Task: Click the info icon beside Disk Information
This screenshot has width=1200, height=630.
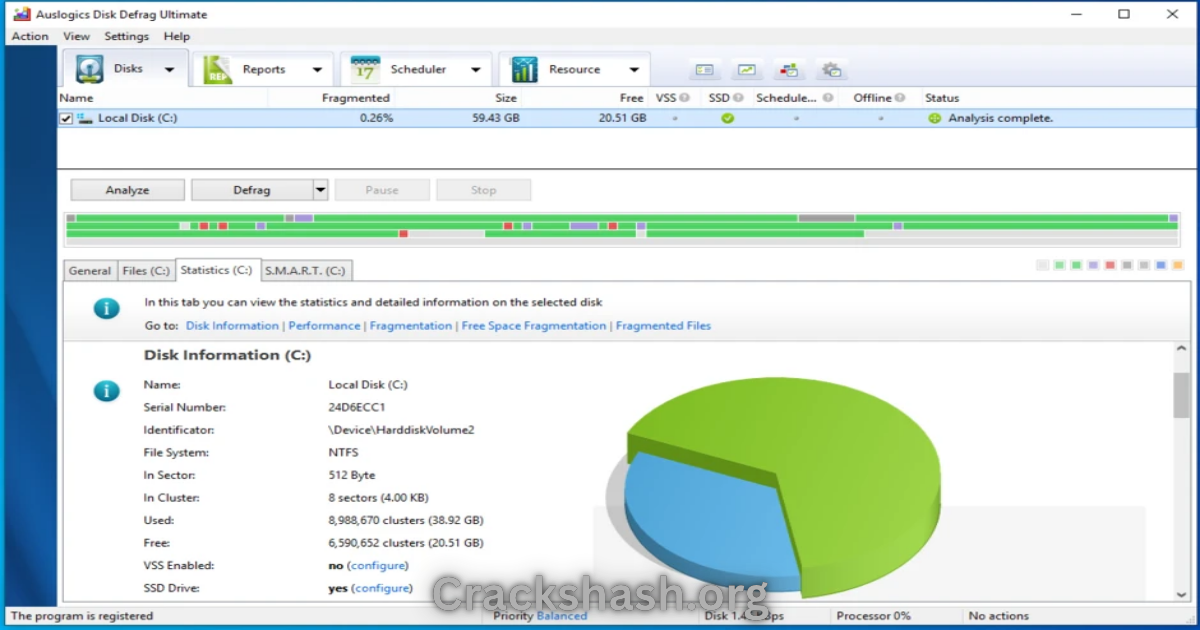Action: tap(106, 391)
